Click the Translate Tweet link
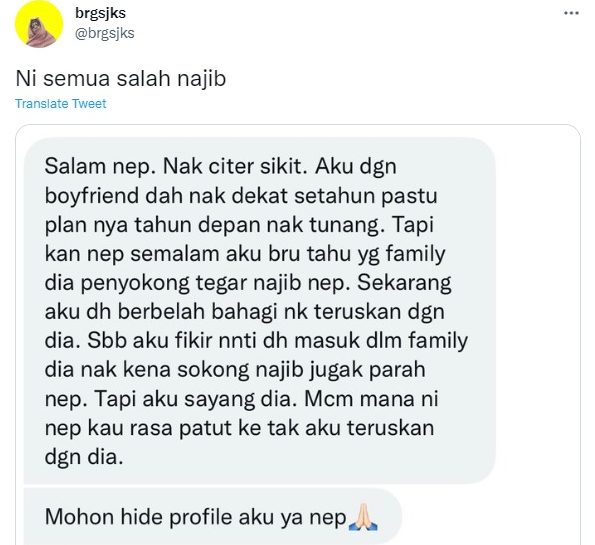This screenshot has height=545, width=595. coord(61,104)
